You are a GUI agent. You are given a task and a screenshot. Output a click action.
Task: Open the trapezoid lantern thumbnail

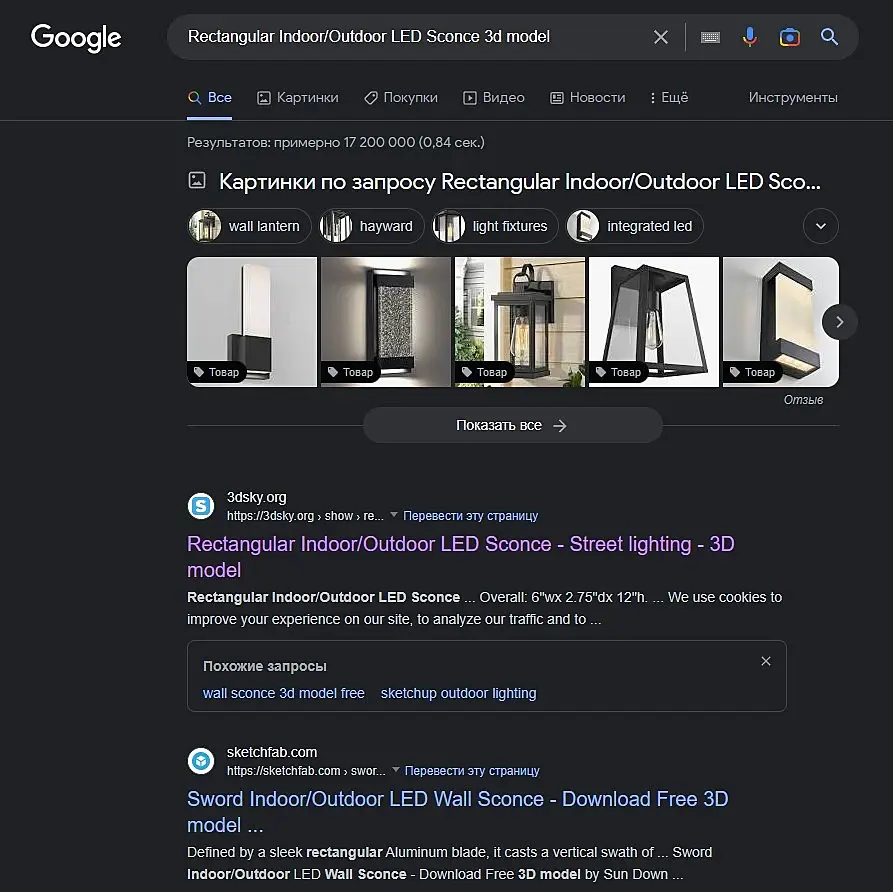point(654,322)
